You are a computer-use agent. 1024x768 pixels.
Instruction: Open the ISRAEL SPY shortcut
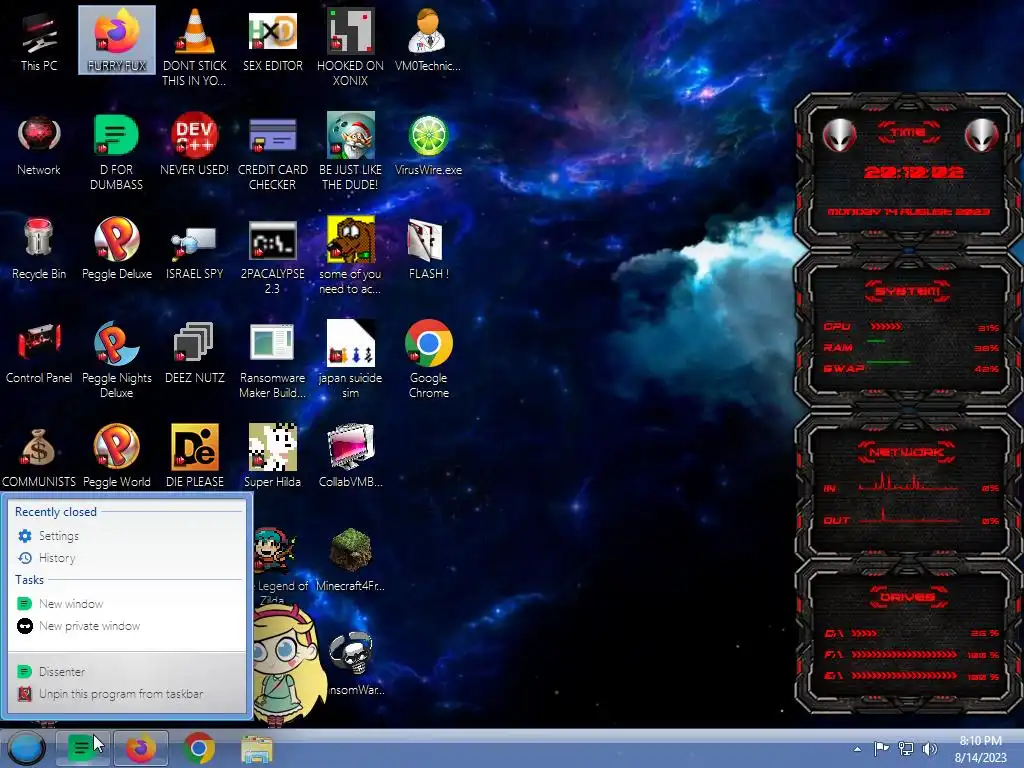click(195, 249)
